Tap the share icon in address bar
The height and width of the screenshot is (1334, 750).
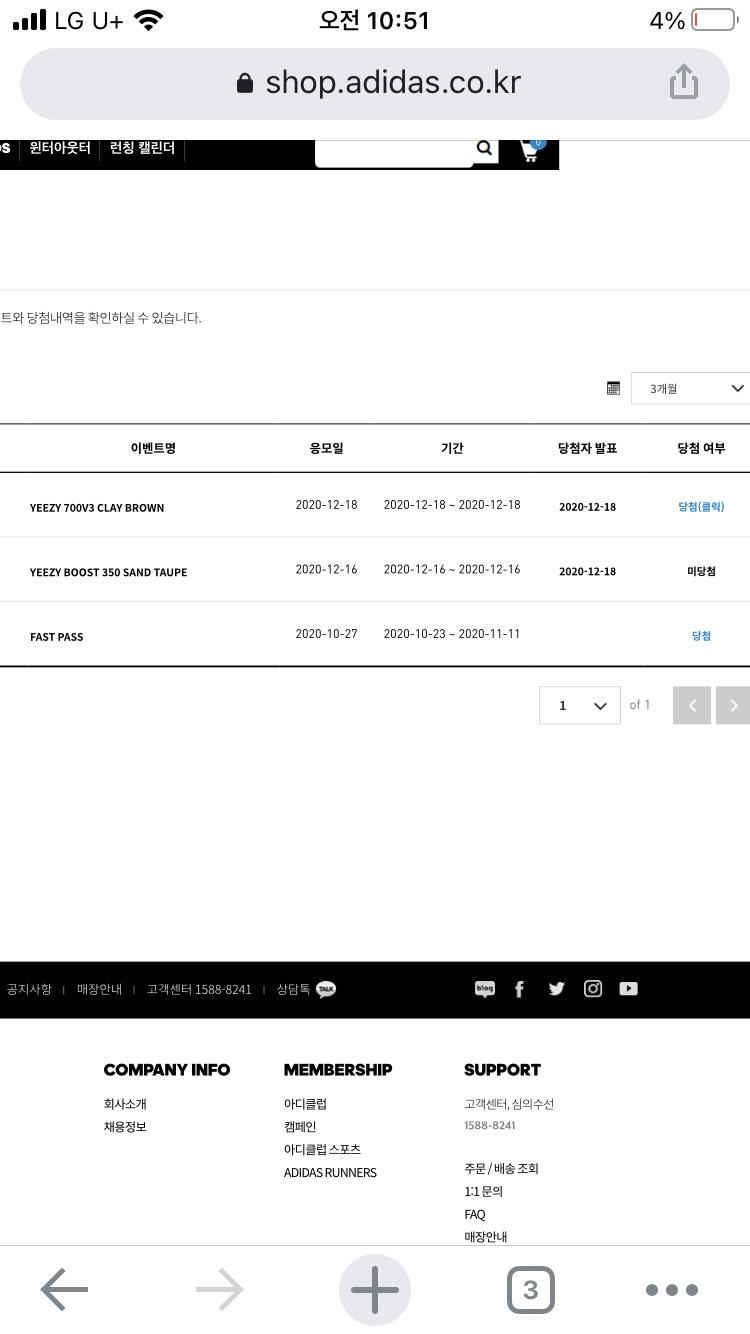pyautogui.click(x=684, y=82)
